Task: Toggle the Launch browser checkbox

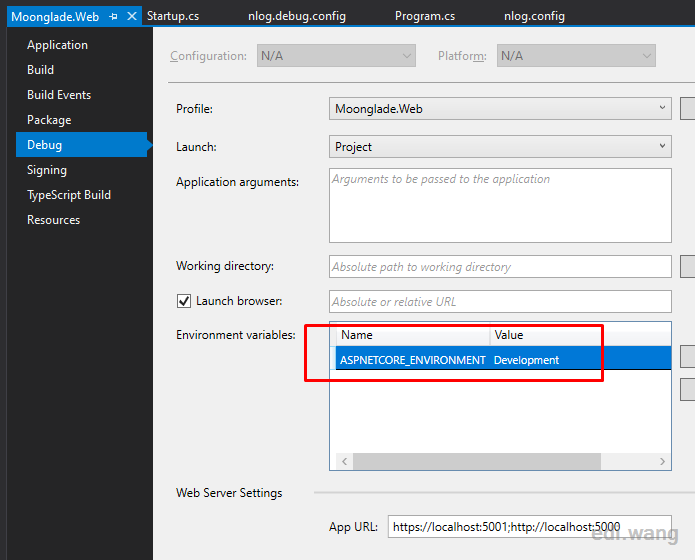Action: (184, 301)
